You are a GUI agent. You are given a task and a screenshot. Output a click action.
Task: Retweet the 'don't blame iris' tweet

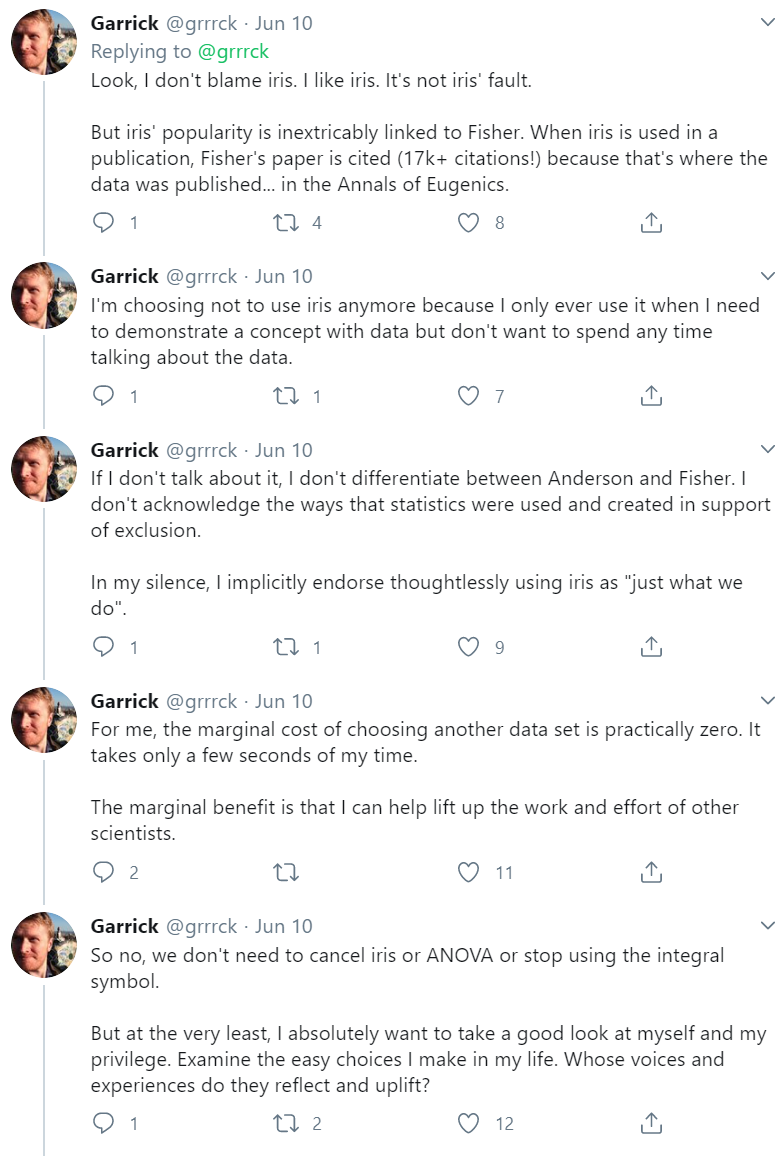tap(286, 222)
